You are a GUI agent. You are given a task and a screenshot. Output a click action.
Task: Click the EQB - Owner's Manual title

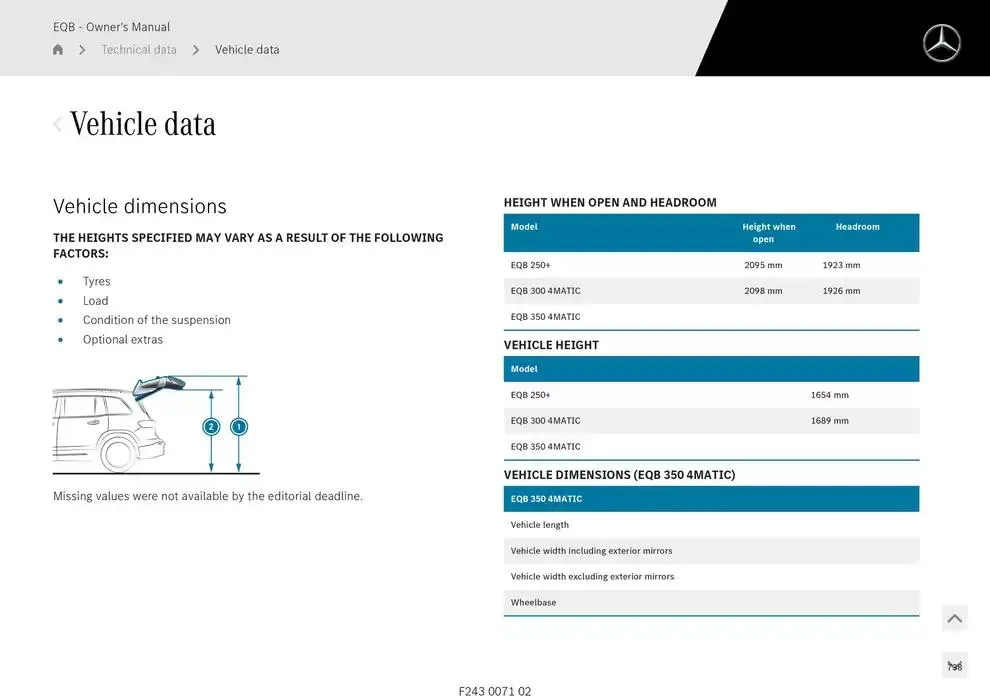tap(111, 27)
